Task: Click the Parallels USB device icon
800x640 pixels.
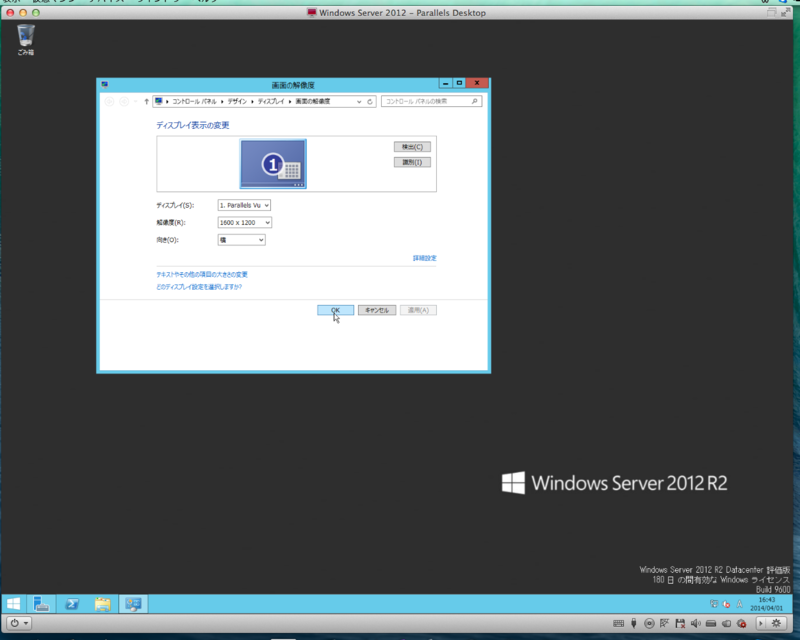Action: click(x=634, y=623)
